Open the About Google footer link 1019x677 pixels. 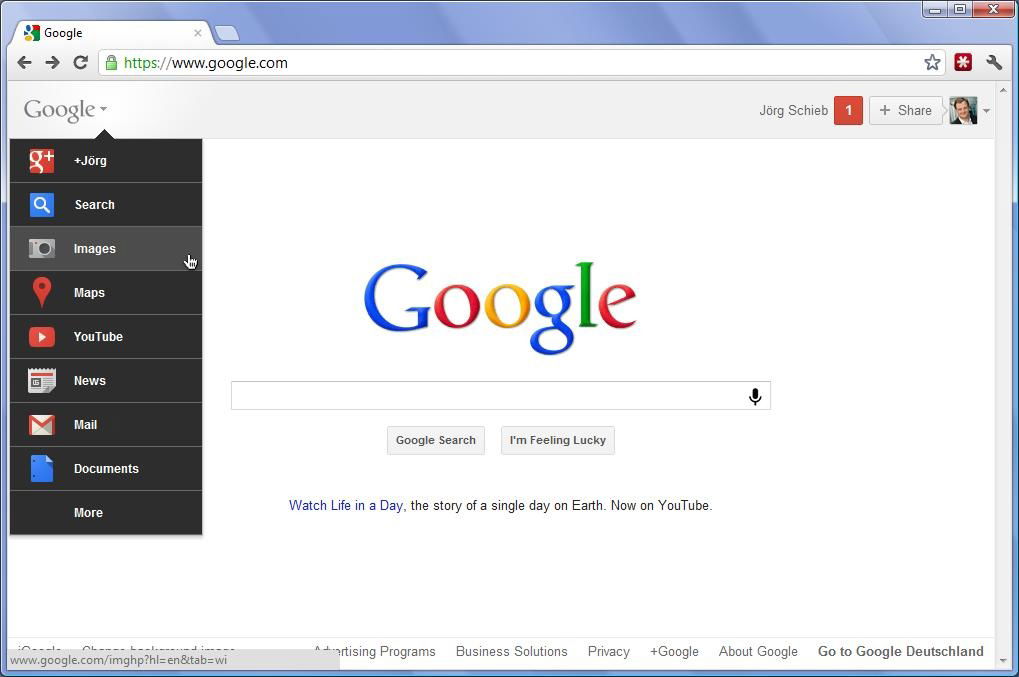click(x=758, y=652)
